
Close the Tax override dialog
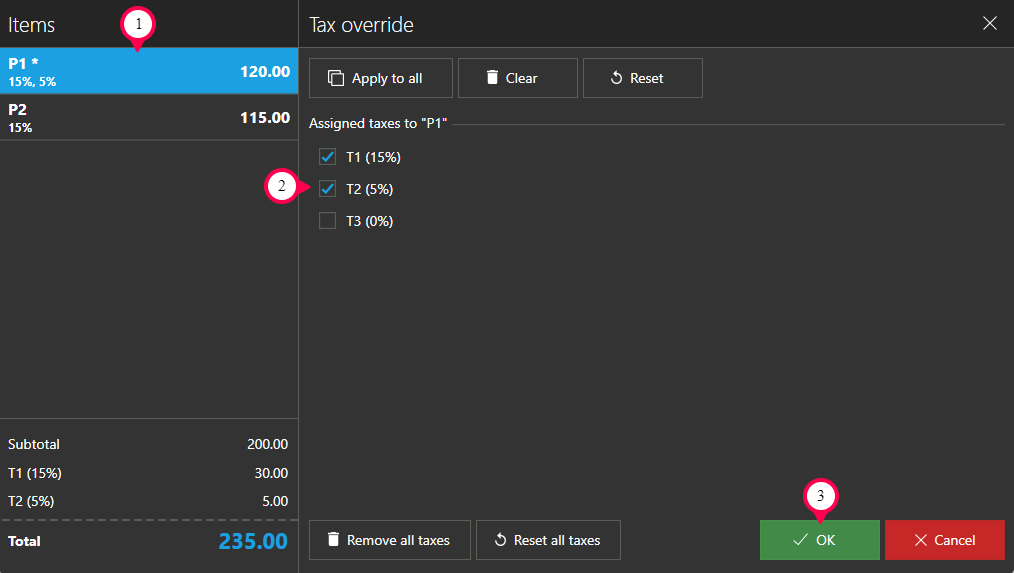pyautogui.click(x=989, y=23)
